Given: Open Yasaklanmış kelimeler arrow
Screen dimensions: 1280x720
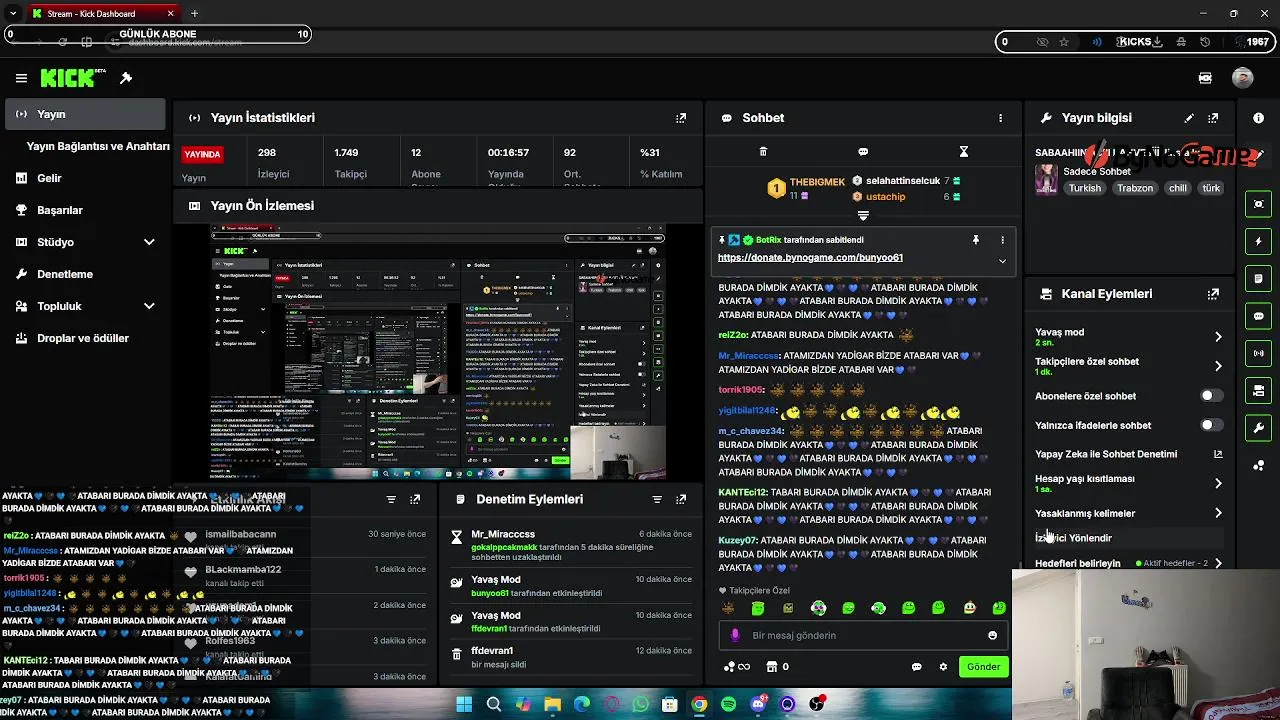Looking at the screenshot, I should coord(1218,513).
